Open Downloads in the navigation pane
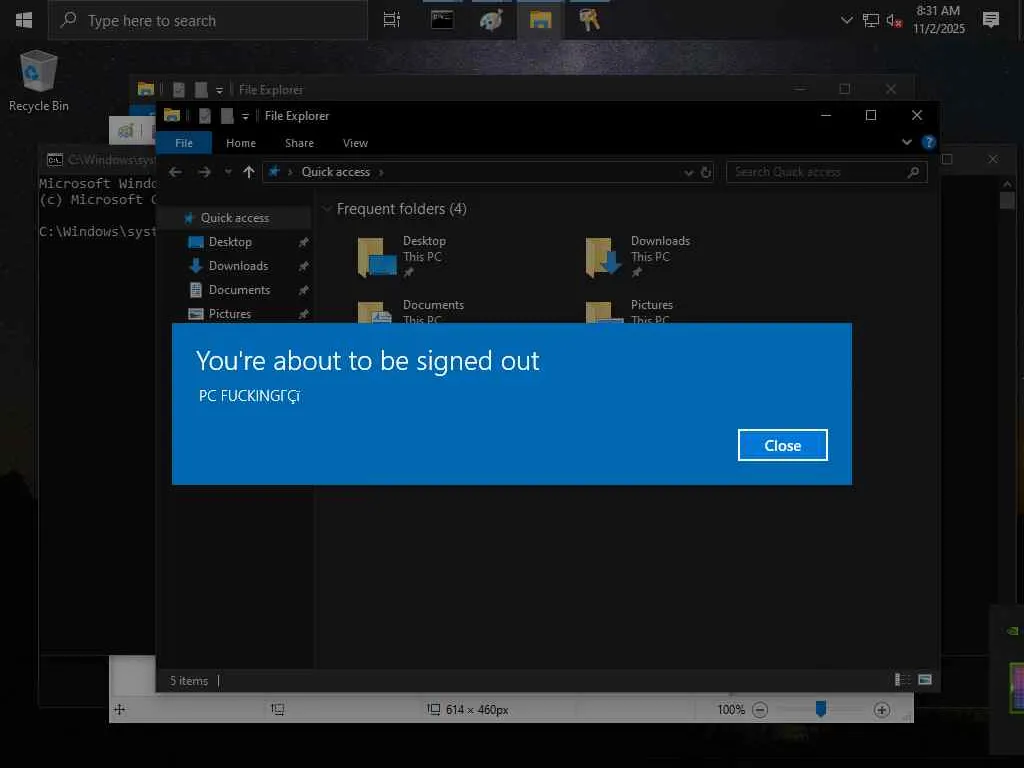The width and height of the screenshot is (1024, 768). click(238, 266)
